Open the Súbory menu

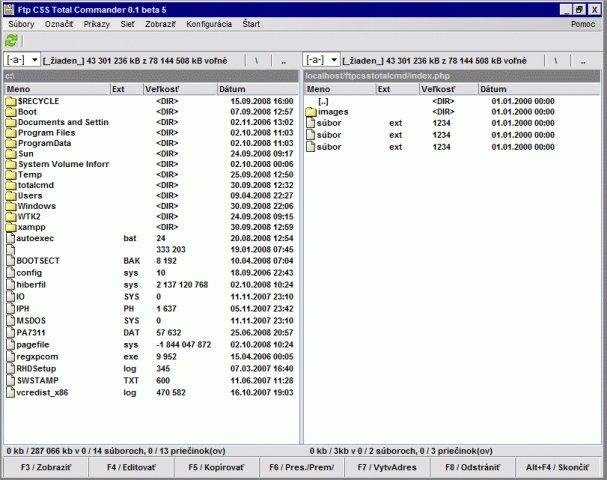21,24
